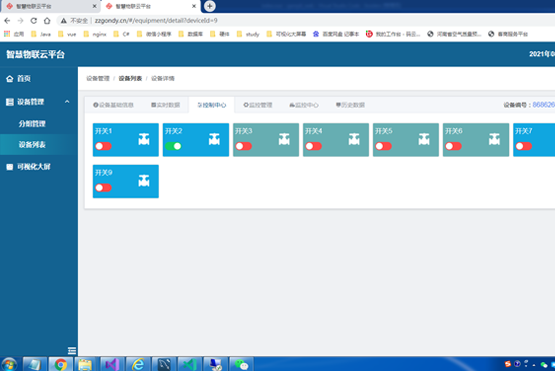555x371 pixels.
Task: Open Internet Explorer from the taskbar
Action: pos(138,364)
